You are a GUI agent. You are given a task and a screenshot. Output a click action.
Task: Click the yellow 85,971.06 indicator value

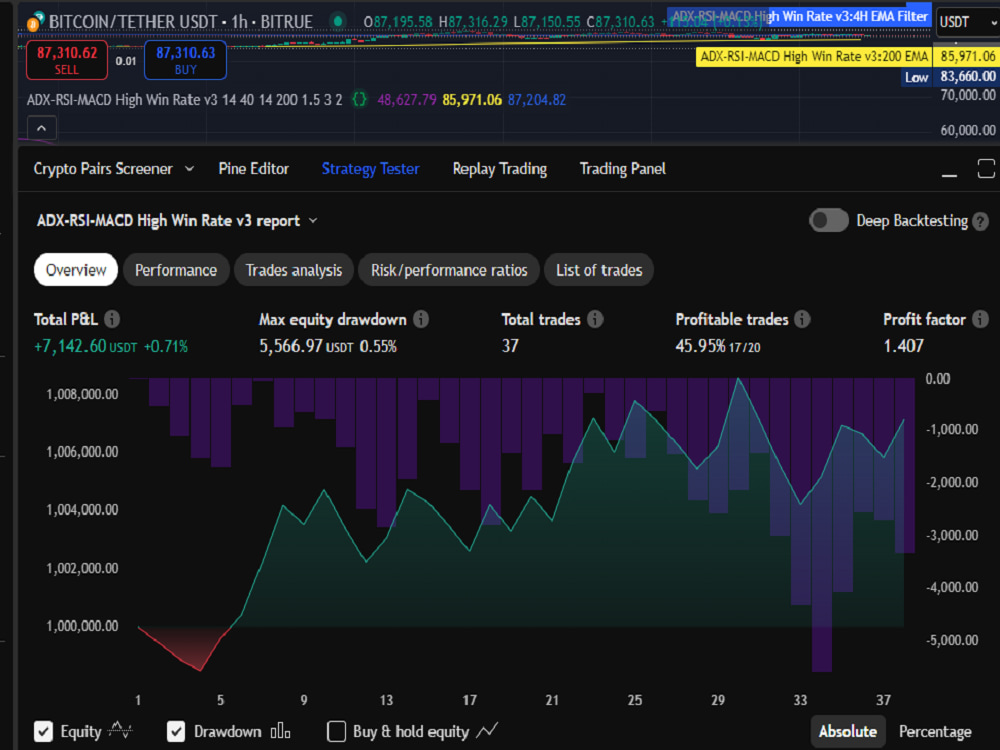[x=472, y=99]
